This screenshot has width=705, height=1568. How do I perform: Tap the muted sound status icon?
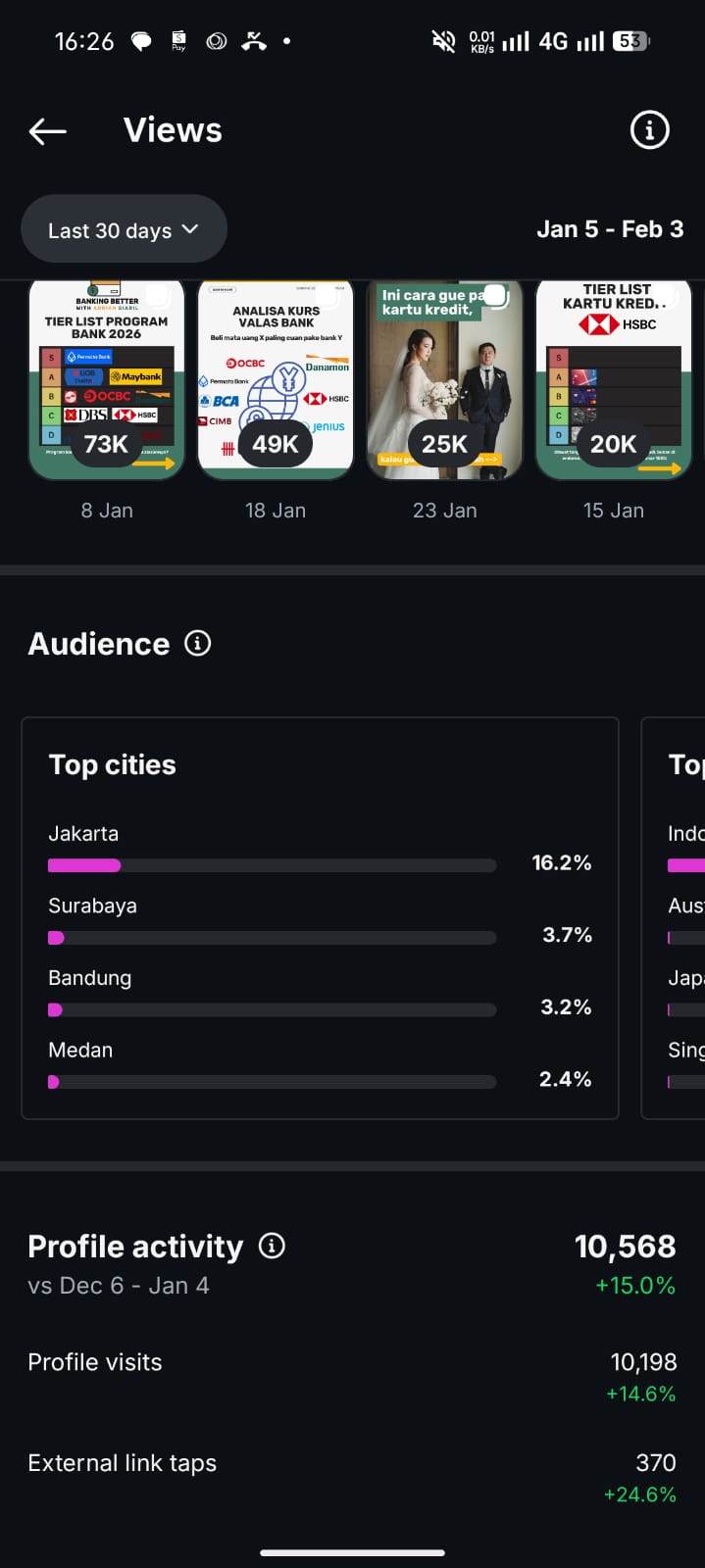443,41
